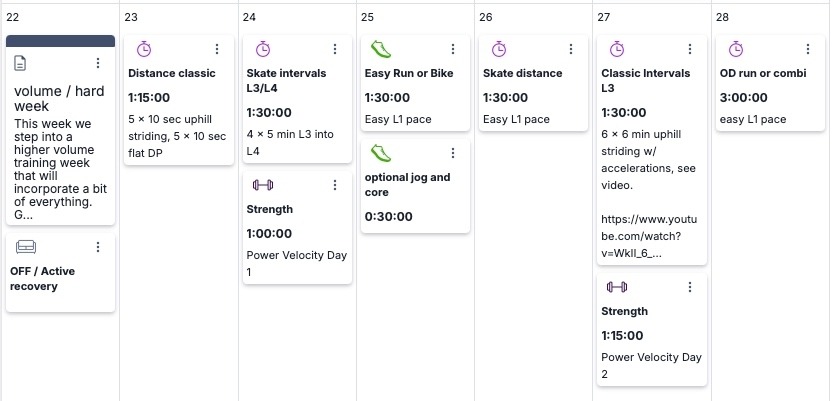Click the stopwatch icon on Distance classic
The width and height of the screenshot is (835, 401).
(x=144, y=49)
